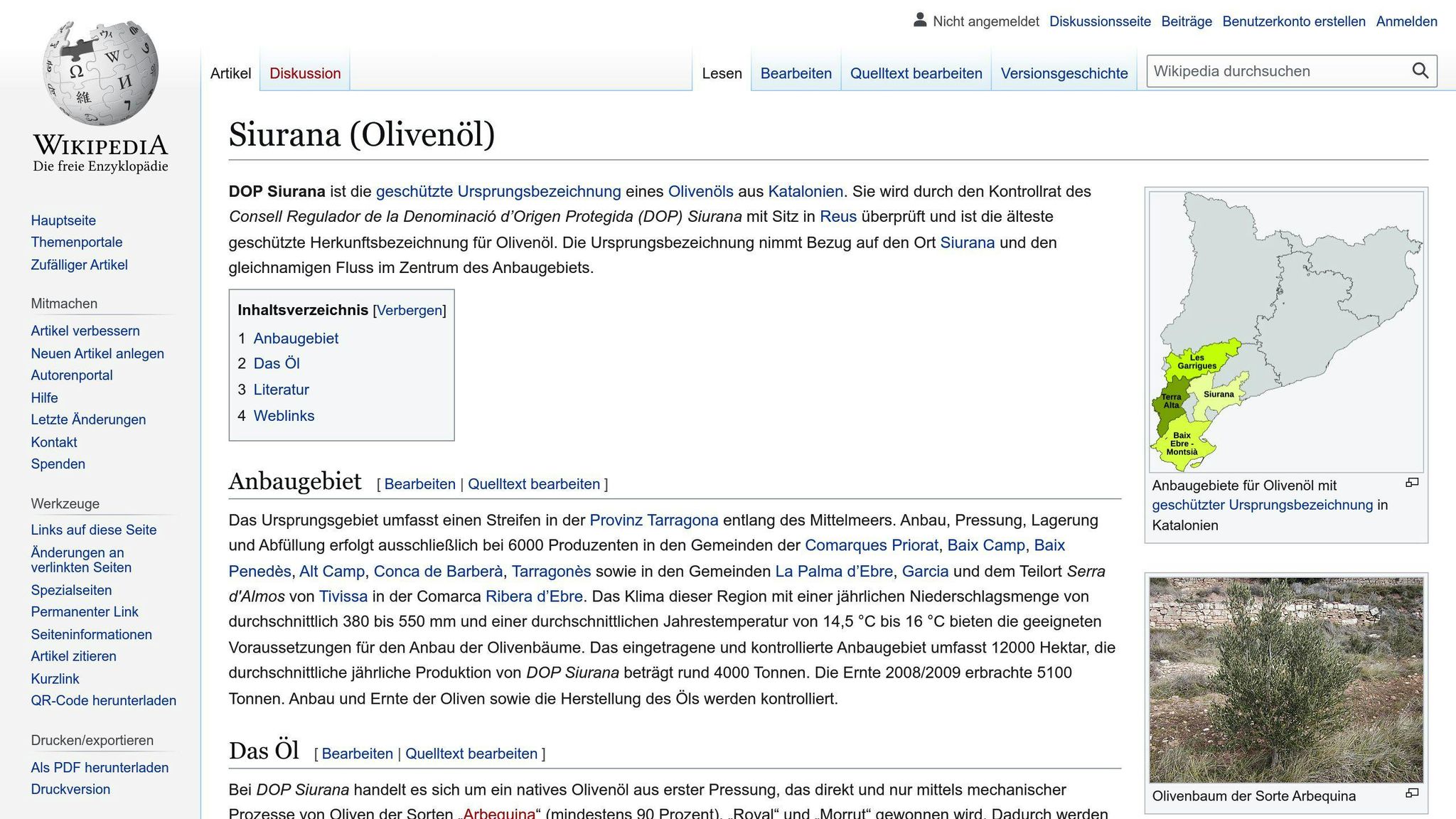The height and width of the screenshot is (819, 1456).
Task: Jump to Anbaugebiet in the contents box
Action: click(x=296, y=338)
